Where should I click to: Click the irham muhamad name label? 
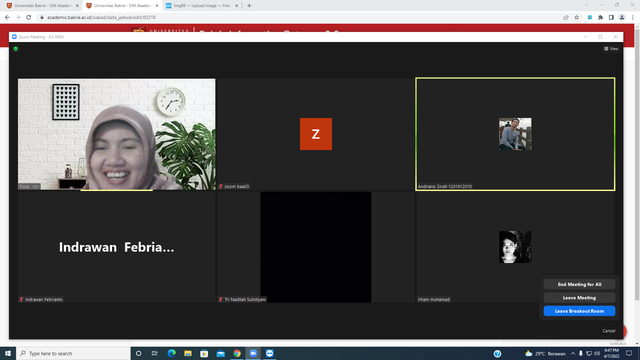(x=433, y=299)
